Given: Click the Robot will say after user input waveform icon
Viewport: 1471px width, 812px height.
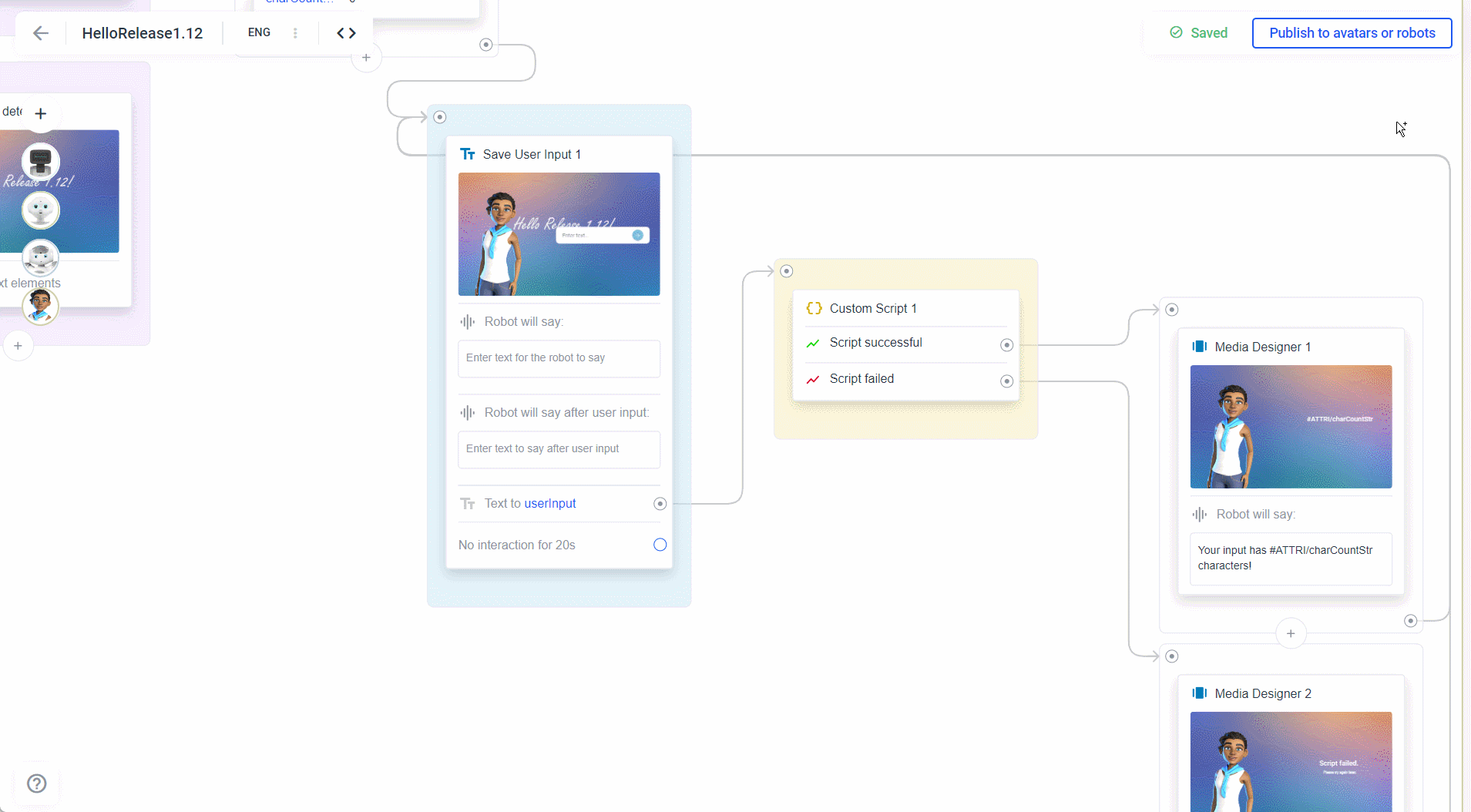Looking at the screenshot, I should point(467,413).
